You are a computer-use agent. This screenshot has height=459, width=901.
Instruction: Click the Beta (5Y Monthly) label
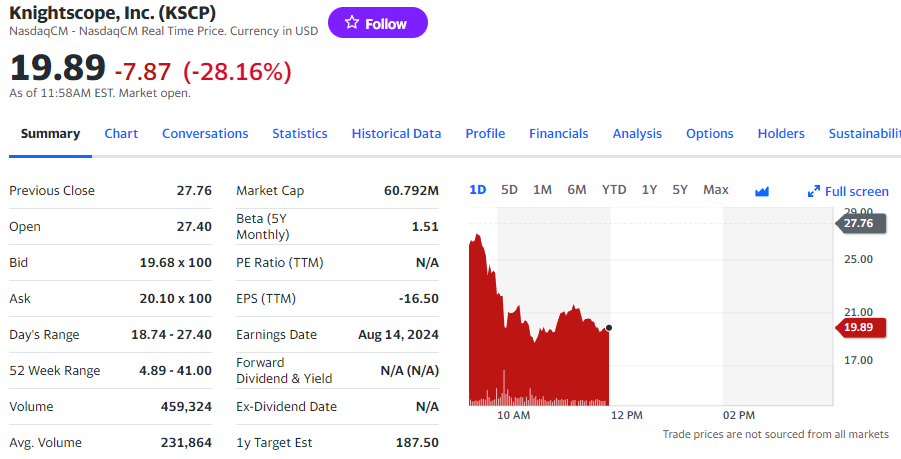point(263,226)
